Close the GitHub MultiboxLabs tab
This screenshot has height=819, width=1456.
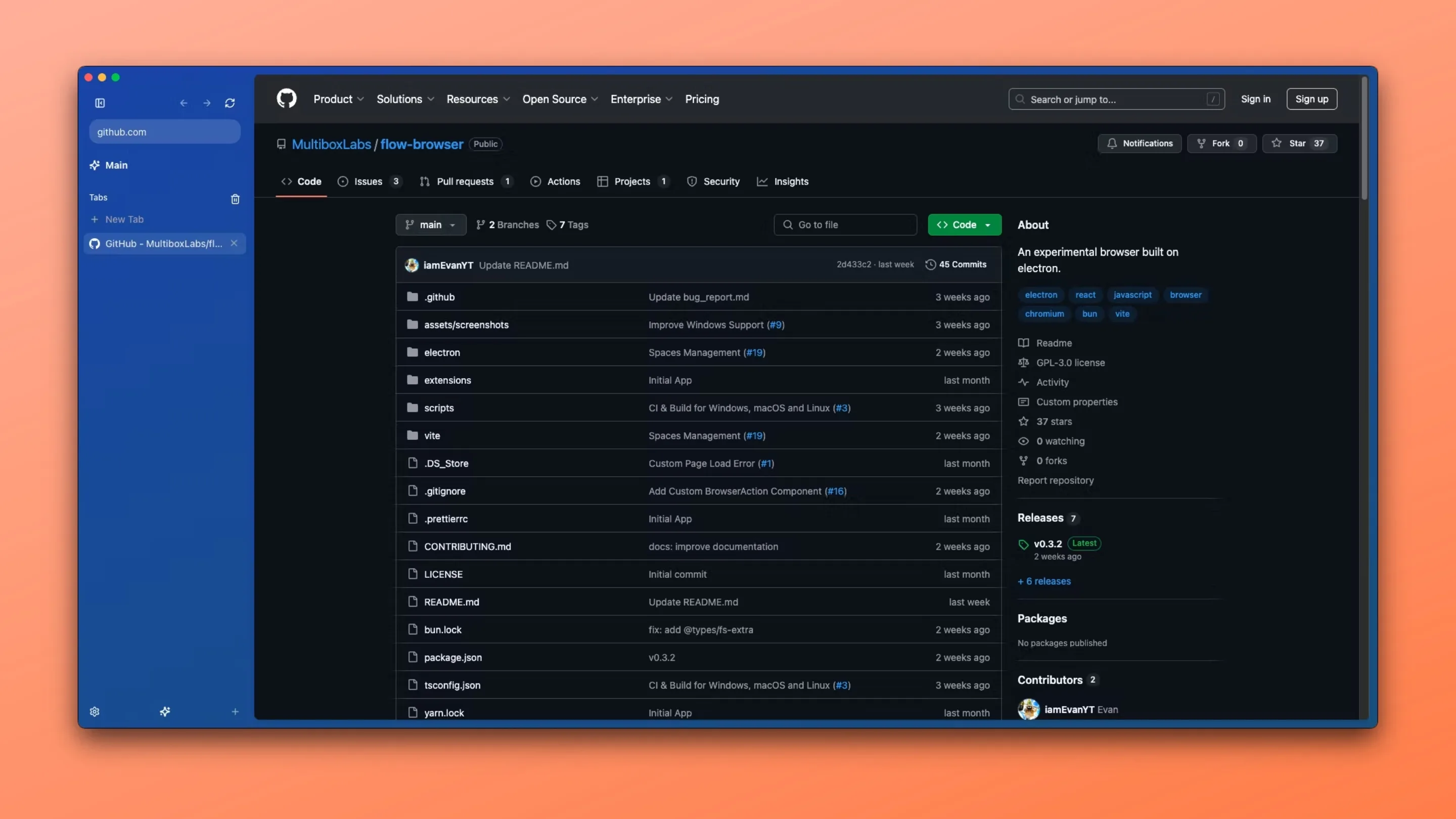[x=234, y=243]
